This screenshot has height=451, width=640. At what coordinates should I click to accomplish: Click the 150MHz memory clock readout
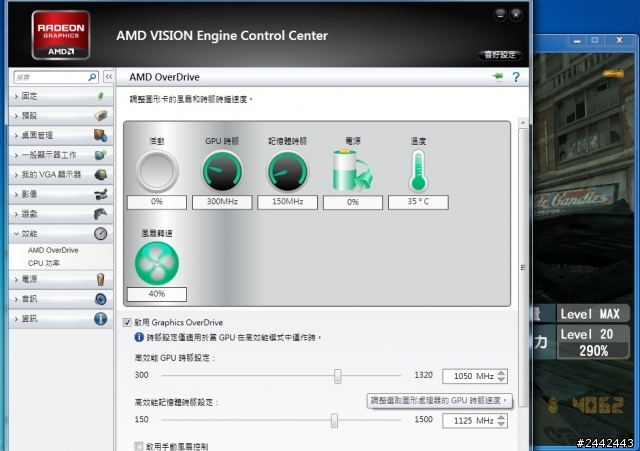(287, 202)
